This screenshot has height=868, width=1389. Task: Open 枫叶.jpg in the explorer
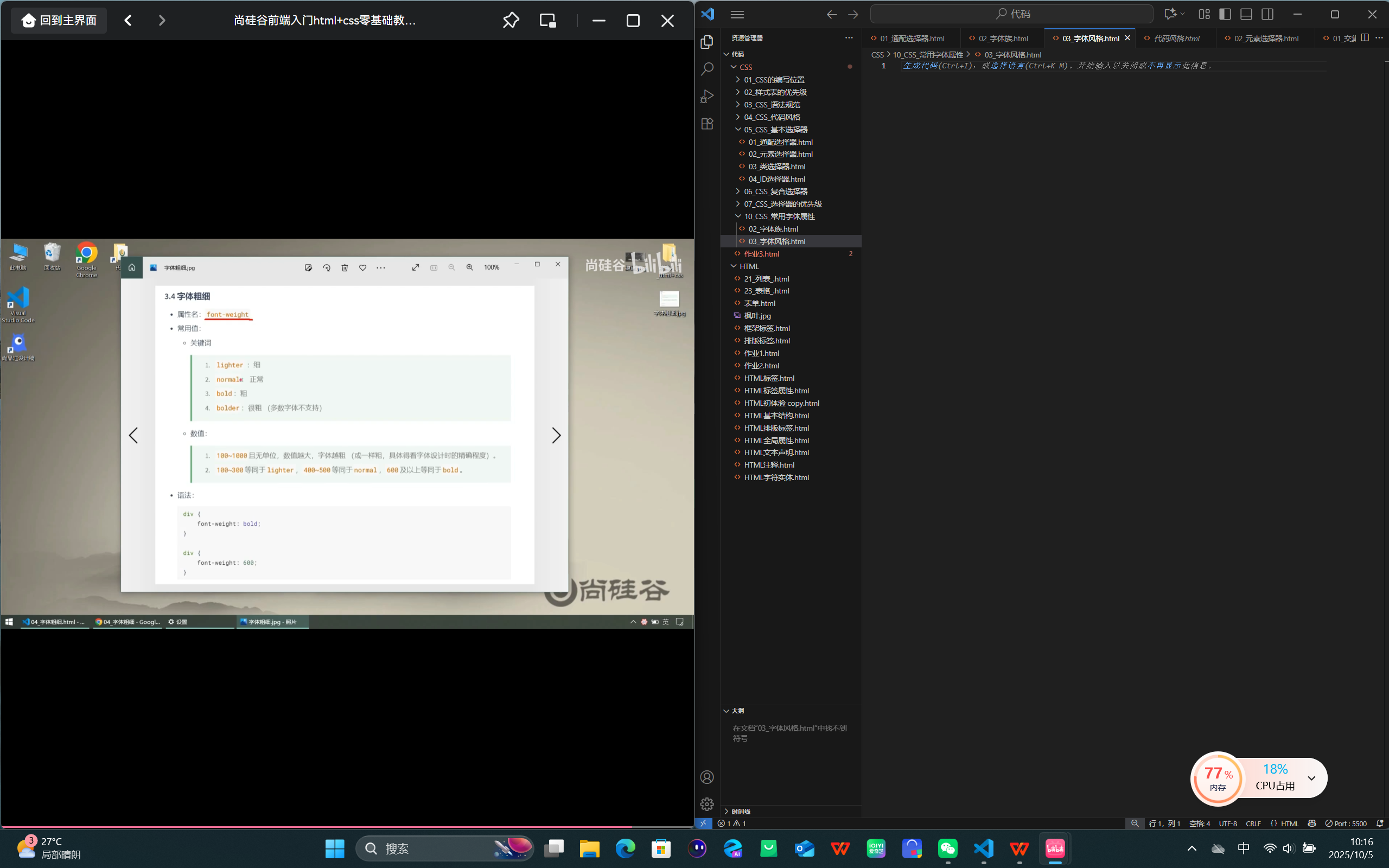(757, 316)
